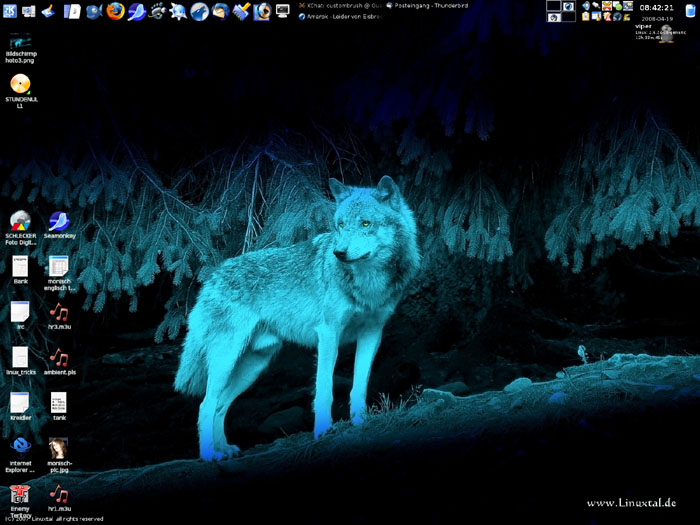700x525 pixels.
Task: Open the KDE K menu
Action: pyautogui.click(x=8, y=11)
